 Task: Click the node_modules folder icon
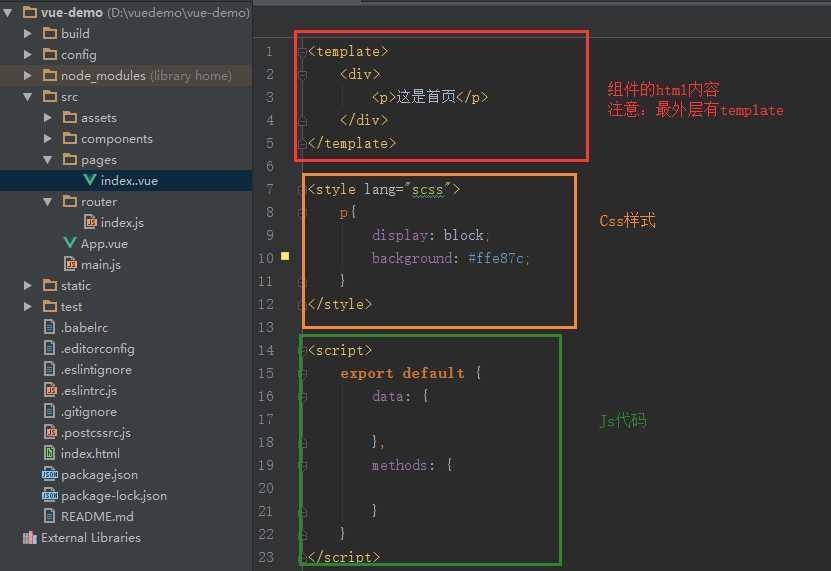coord(50,75)
